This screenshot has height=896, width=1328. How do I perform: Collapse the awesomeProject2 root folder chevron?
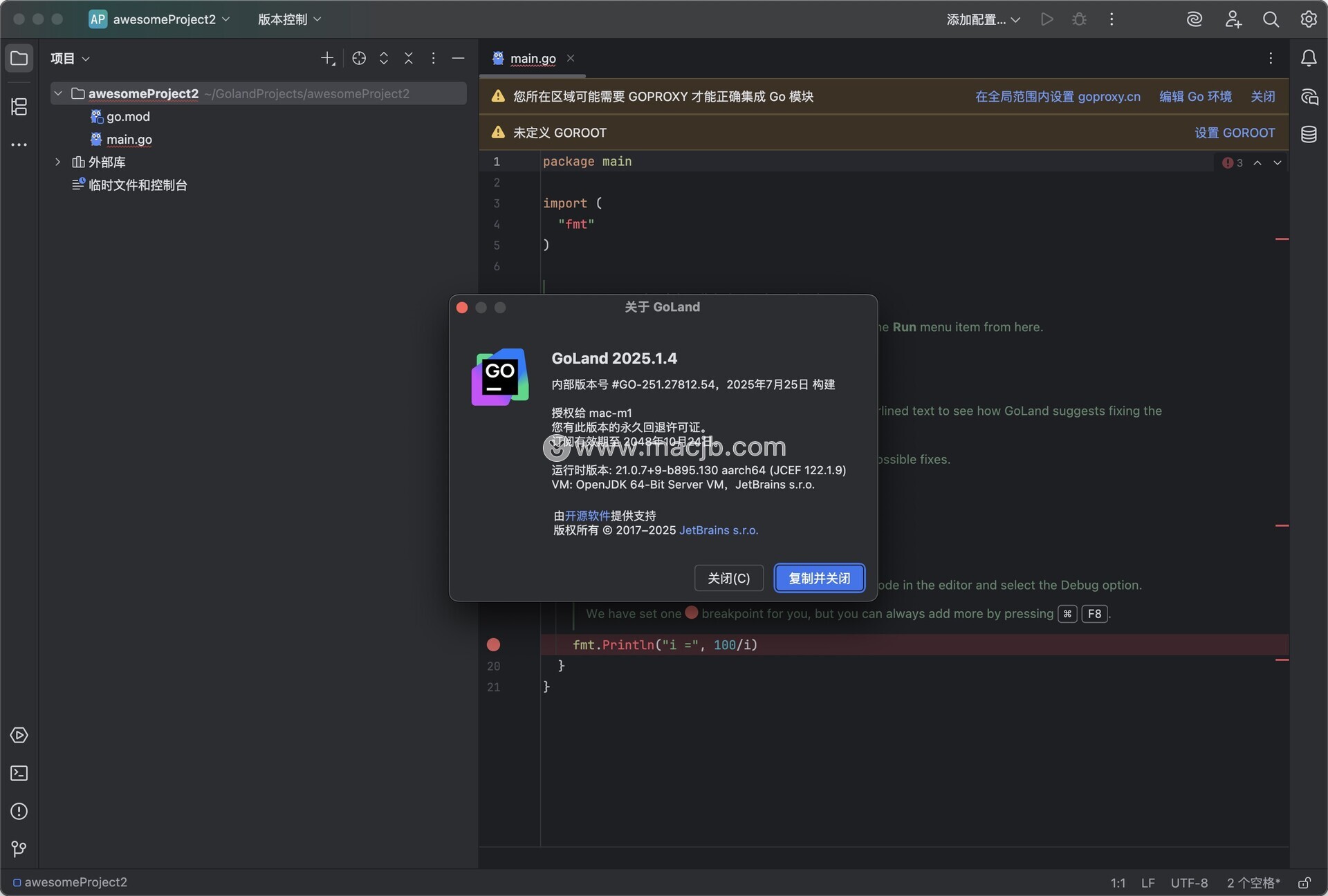click(x=58, y=93)
